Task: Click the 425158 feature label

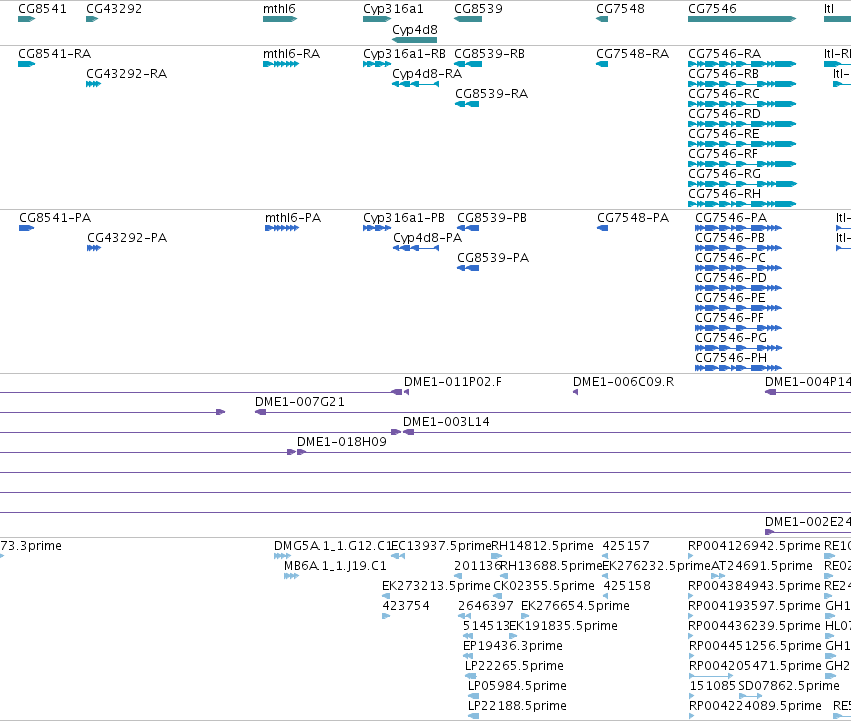Action: point(627,586)
